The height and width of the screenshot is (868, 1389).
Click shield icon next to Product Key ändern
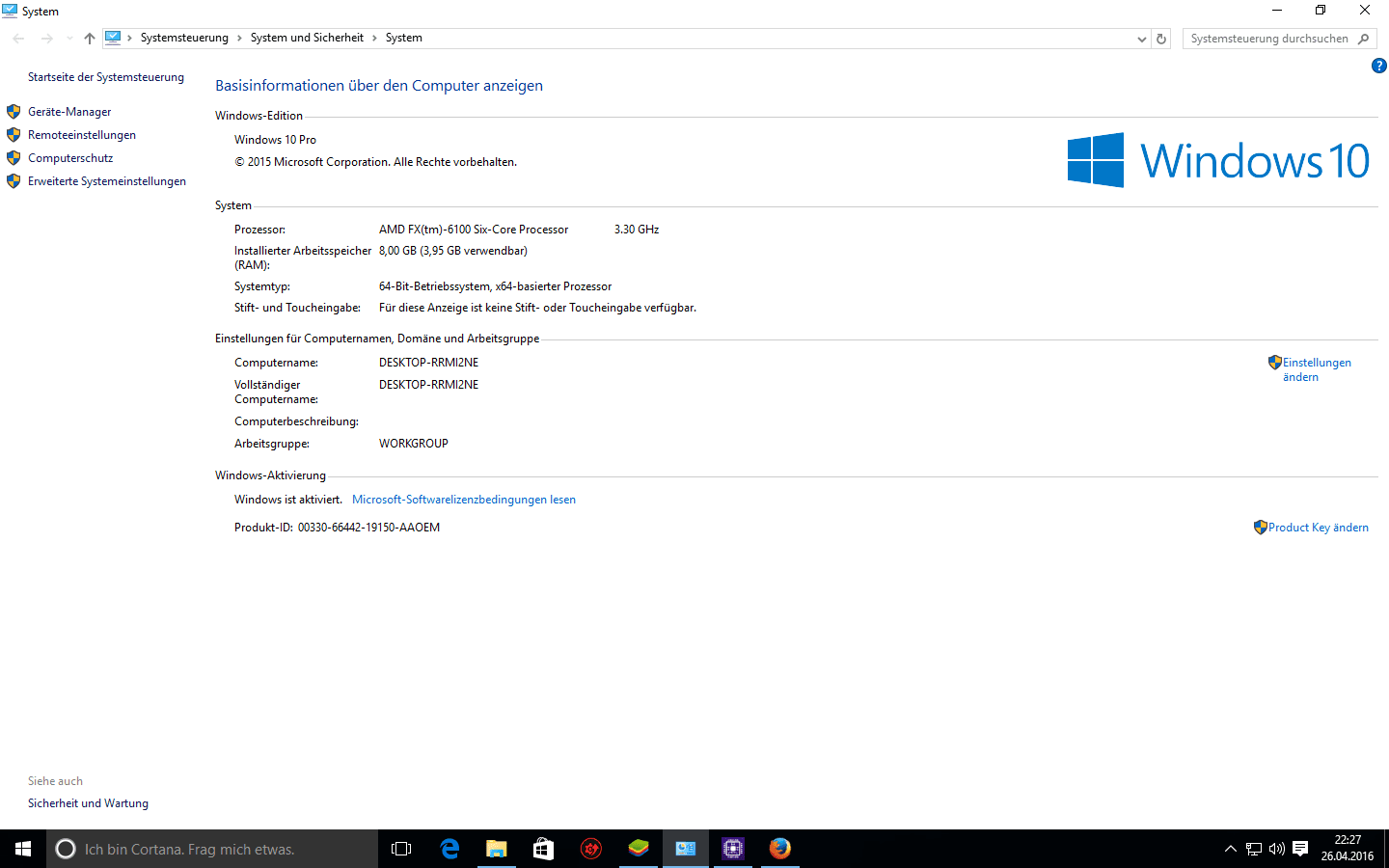pos(1261,528)
